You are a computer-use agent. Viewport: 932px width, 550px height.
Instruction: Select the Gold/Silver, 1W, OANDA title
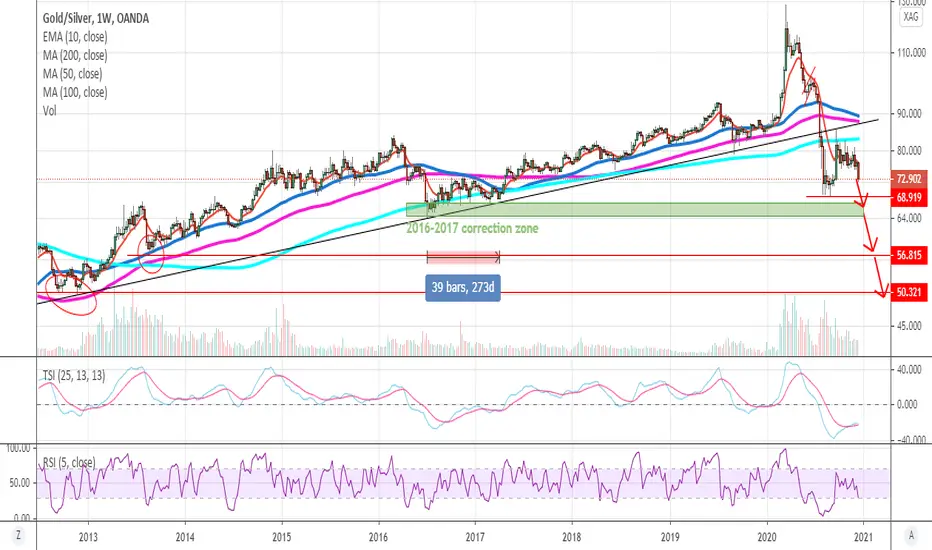(x=96, y=18)
